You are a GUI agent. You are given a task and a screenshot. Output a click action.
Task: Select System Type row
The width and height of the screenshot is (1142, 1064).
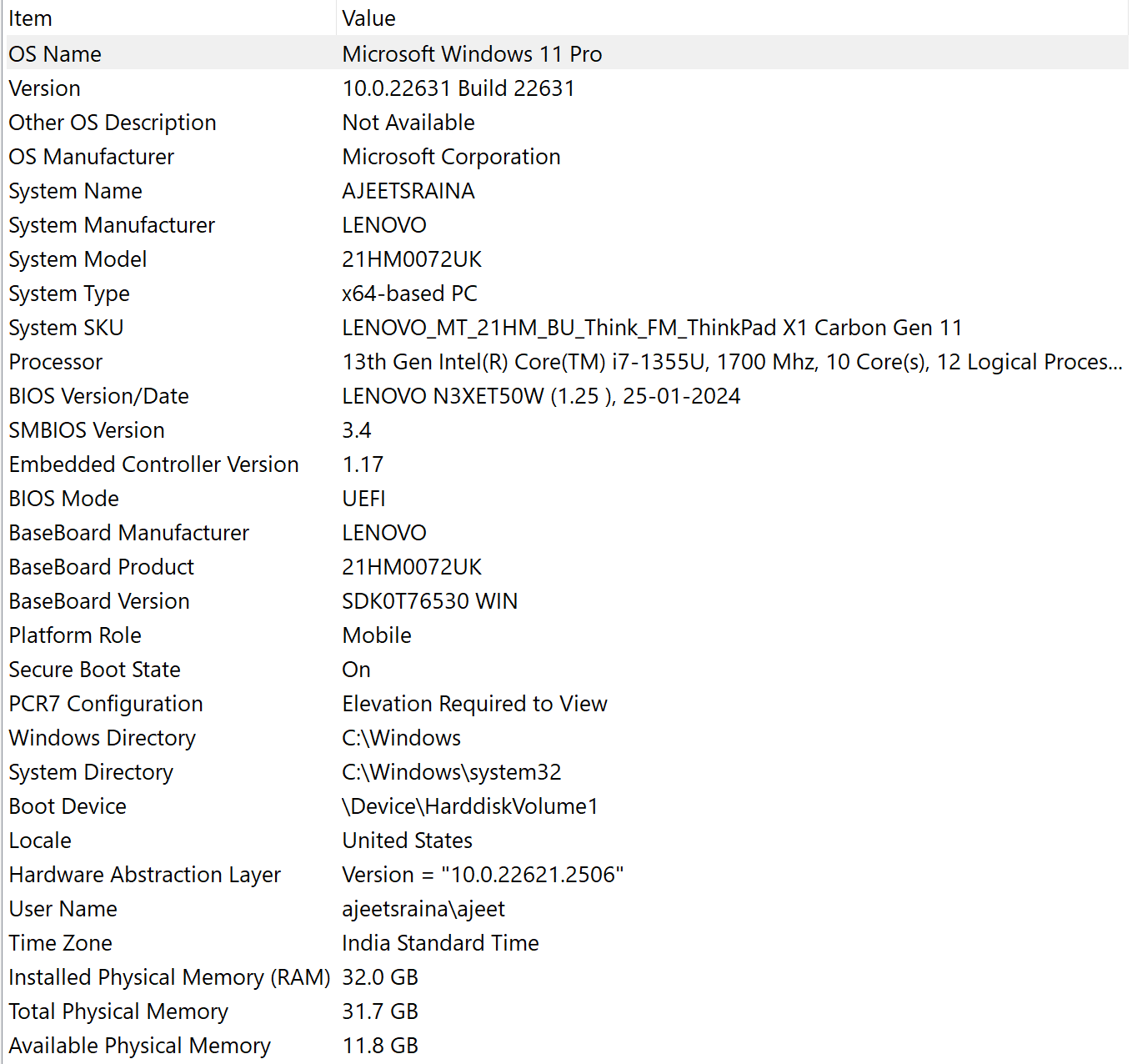coord(568,294)
